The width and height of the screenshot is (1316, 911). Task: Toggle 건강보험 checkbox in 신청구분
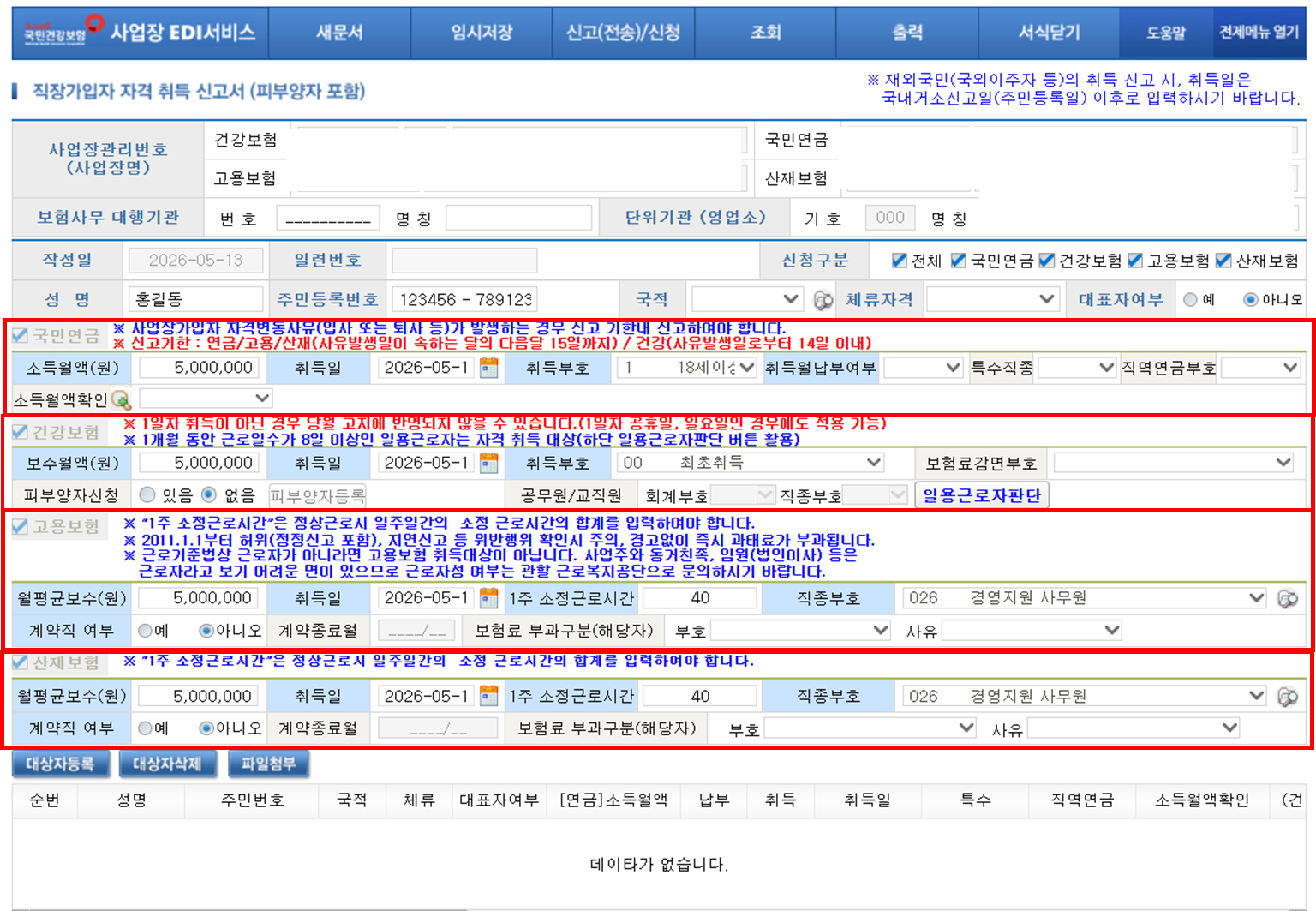pyautogui.click(x=1047, y=261)
